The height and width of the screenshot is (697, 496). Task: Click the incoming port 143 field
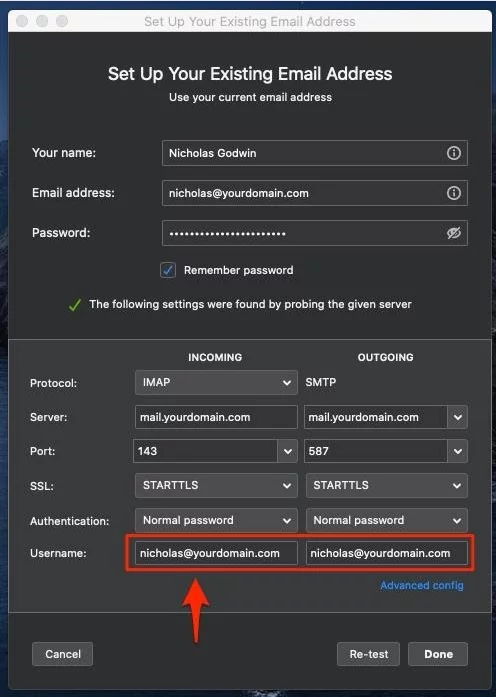click(x=205, y=451)
